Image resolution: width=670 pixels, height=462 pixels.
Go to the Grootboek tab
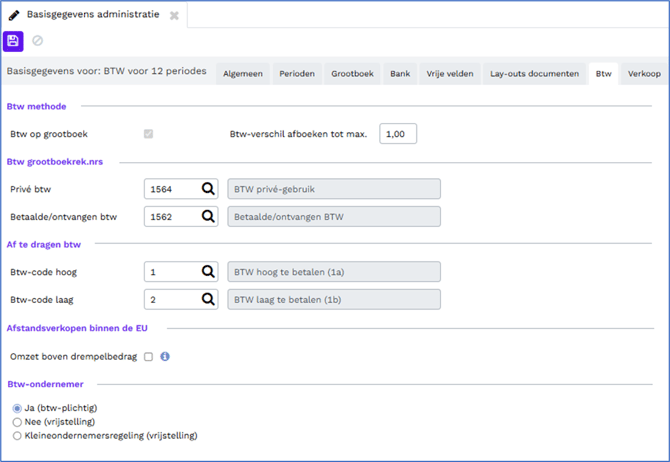(x=352, y=73)
